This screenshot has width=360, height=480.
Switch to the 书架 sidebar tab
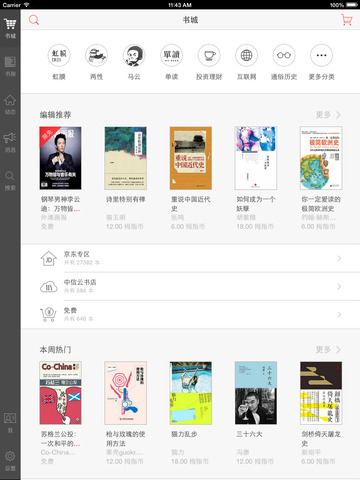click(10, 66)
